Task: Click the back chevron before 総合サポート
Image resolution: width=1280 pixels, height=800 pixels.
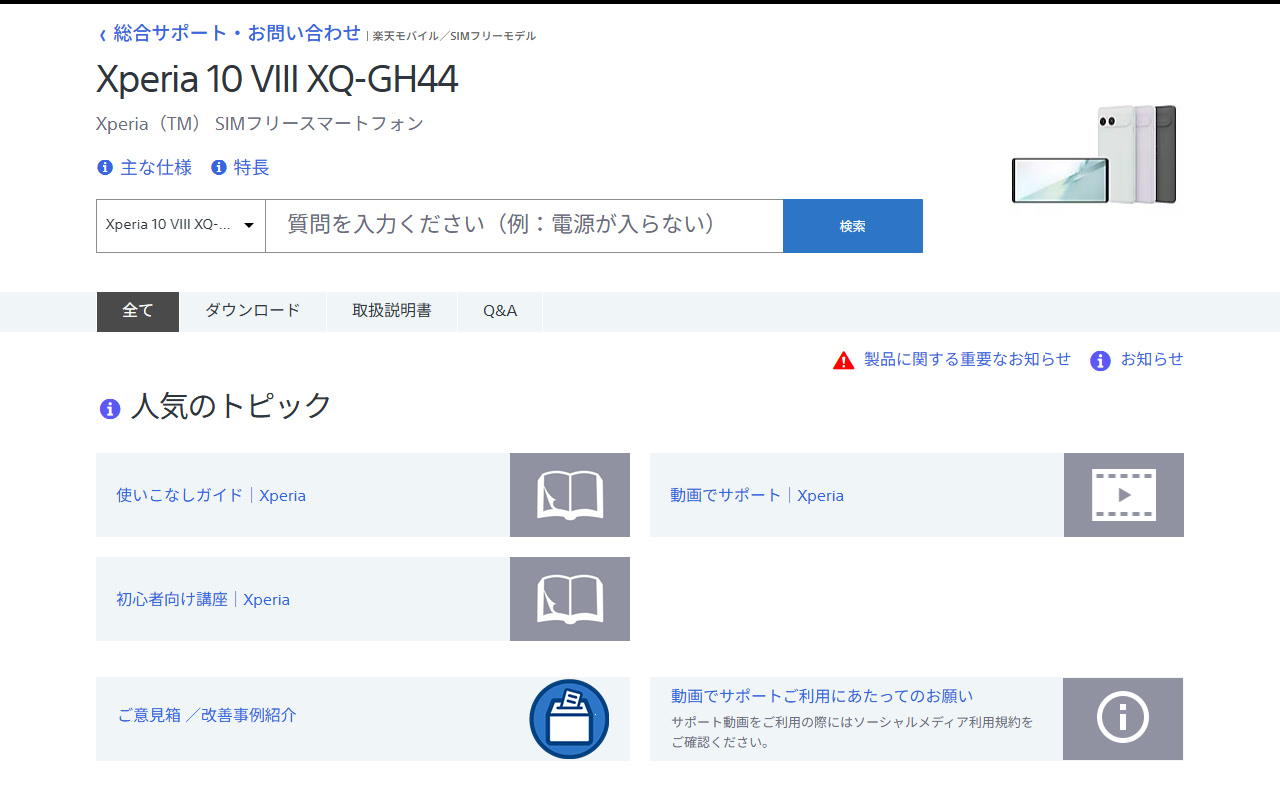Action: (x=102, y=35)
